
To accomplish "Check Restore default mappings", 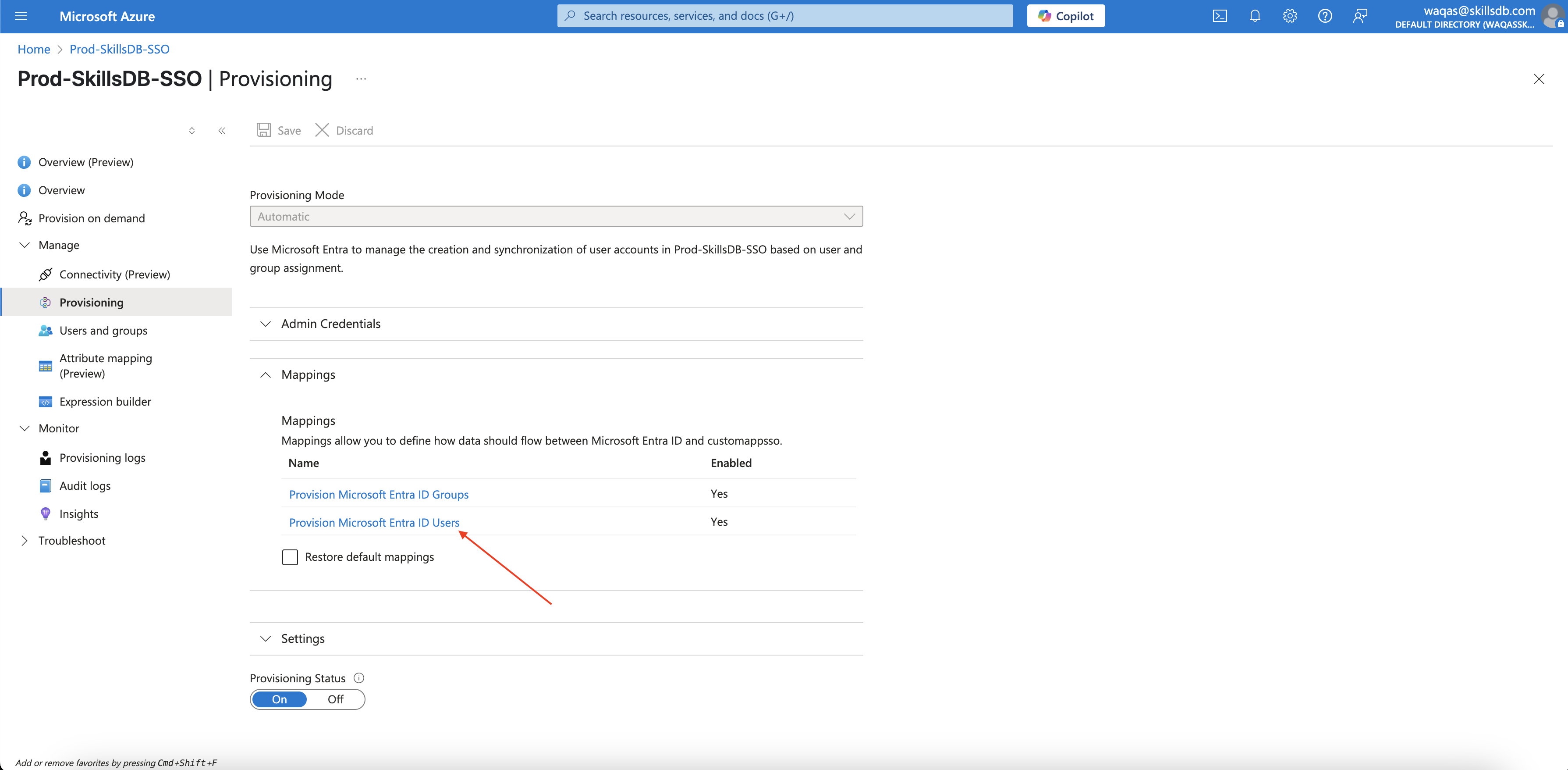I will pyautogui.click(x=290, y=557).
